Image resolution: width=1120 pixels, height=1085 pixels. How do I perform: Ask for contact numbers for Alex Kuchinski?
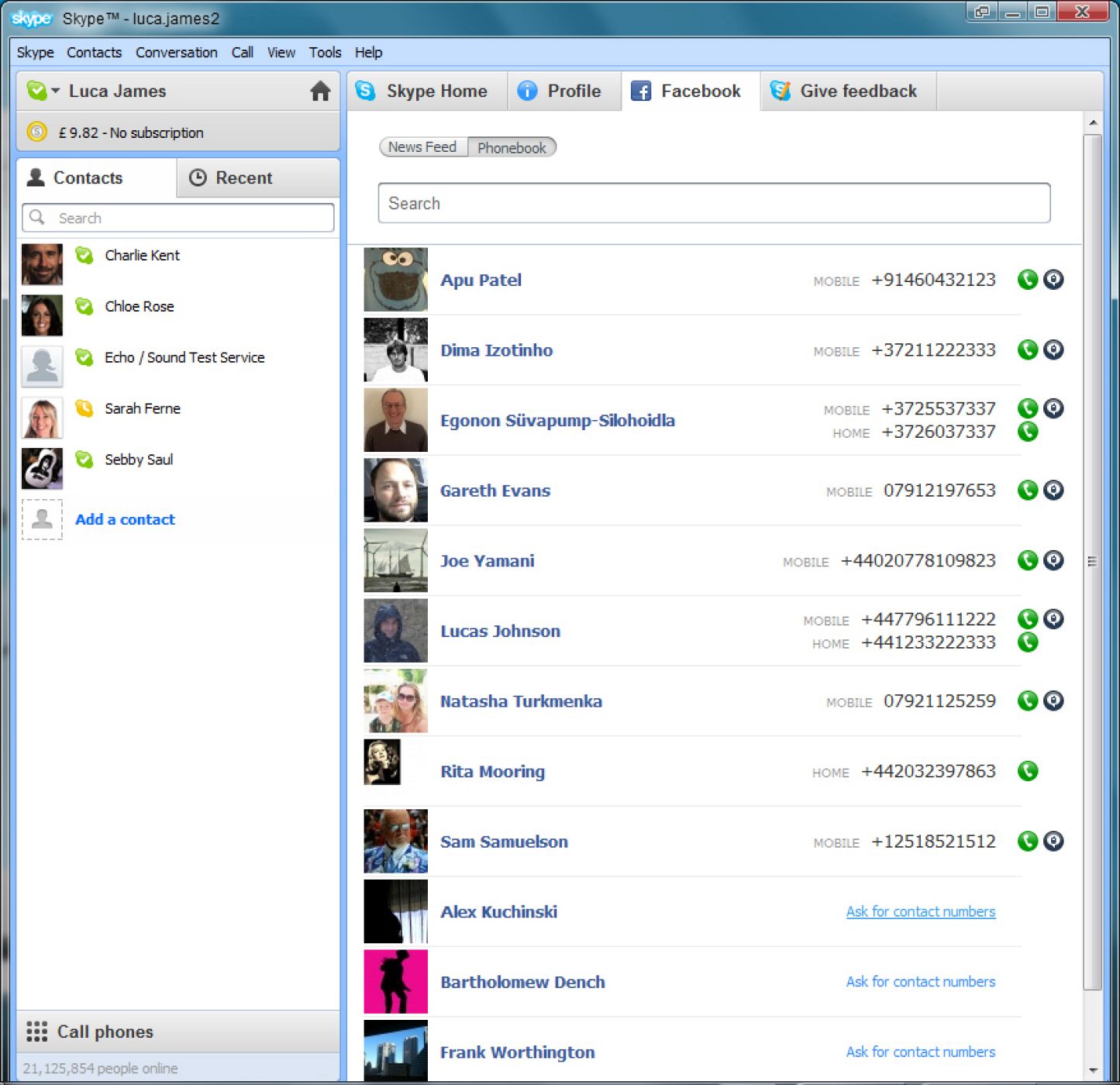[920, 911]
